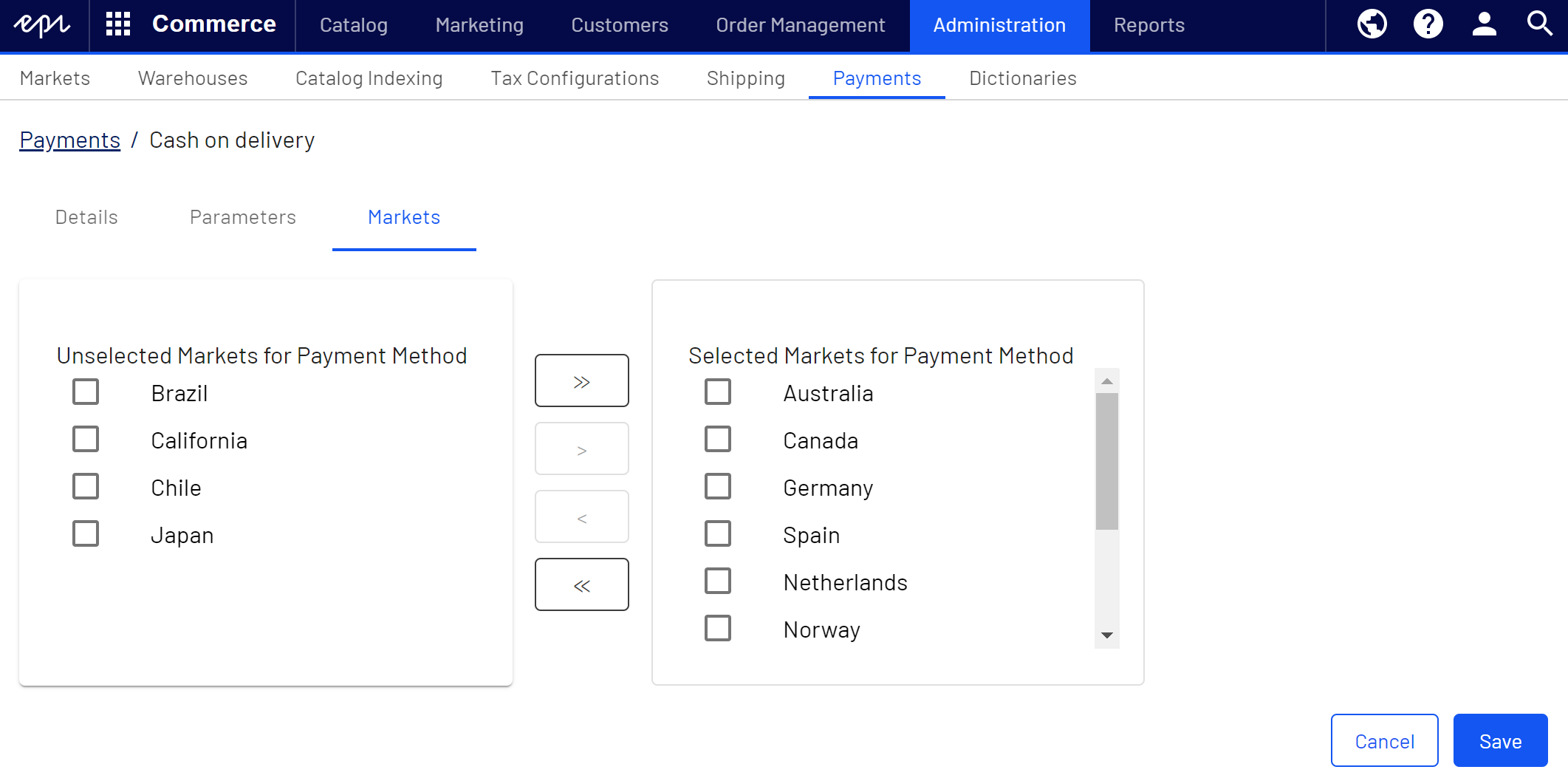
Task: Open the search icon
Action: [1538, 24]
